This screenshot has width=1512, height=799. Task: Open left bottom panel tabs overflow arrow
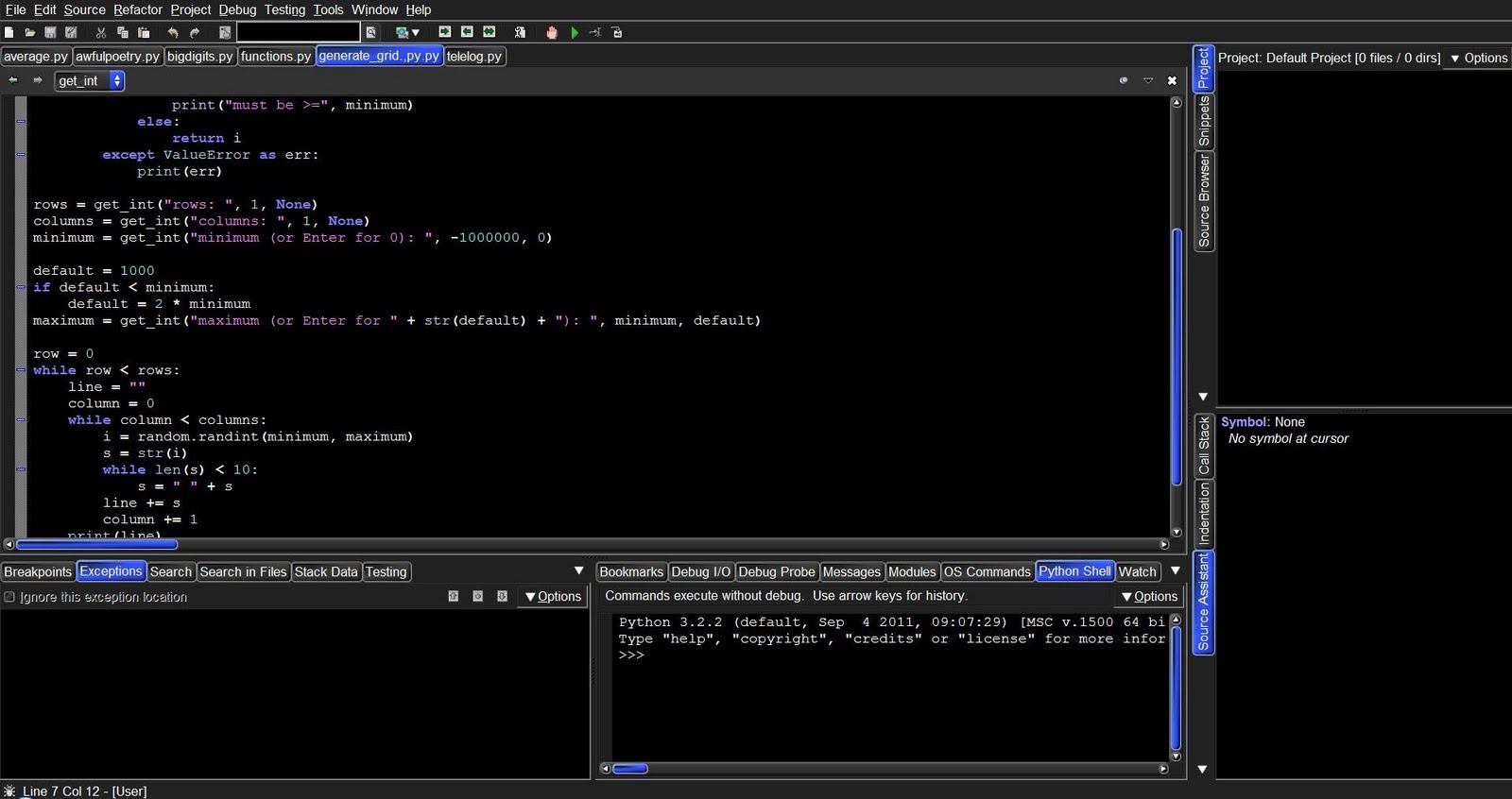(579, 570)
